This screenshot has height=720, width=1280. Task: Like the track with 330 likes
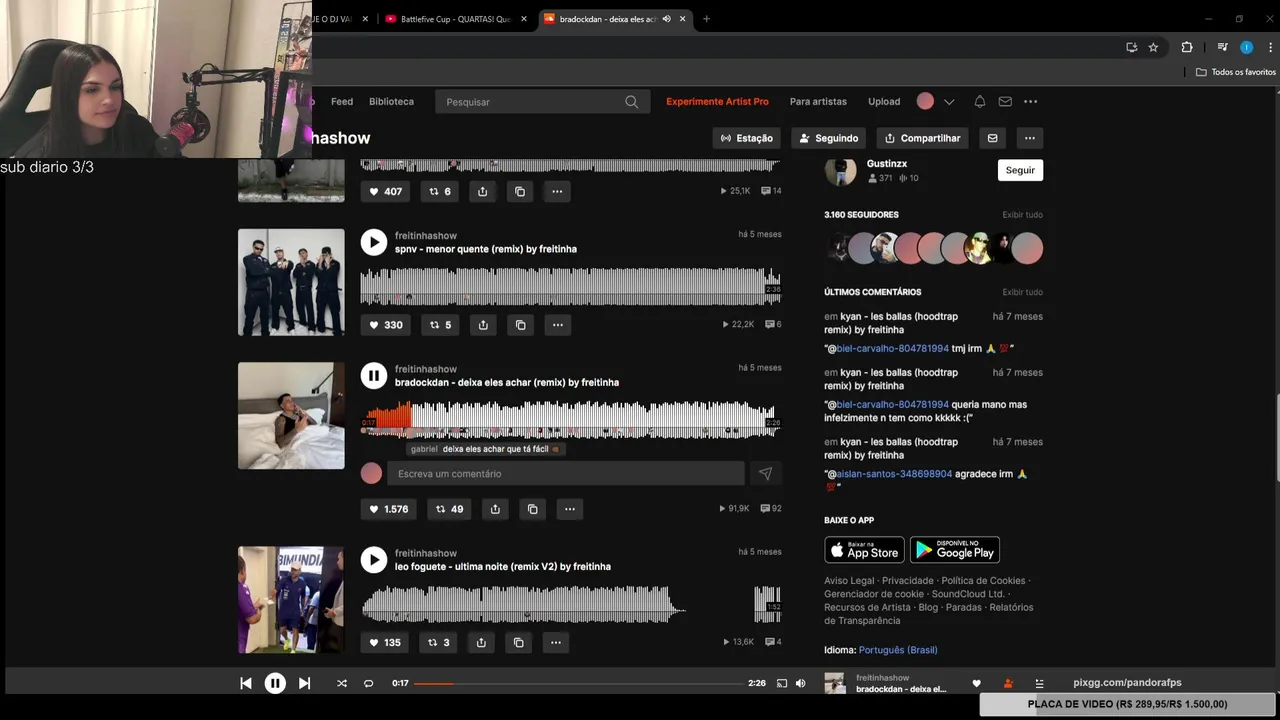[386, 325]
